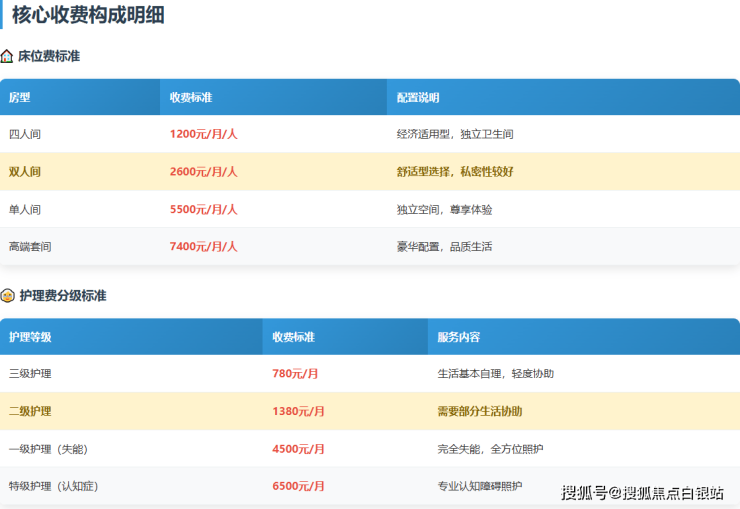Click the 服务内容 column header
Image resolution: width=740 pixels, height=509 pixels.
(x=459, y=337)
